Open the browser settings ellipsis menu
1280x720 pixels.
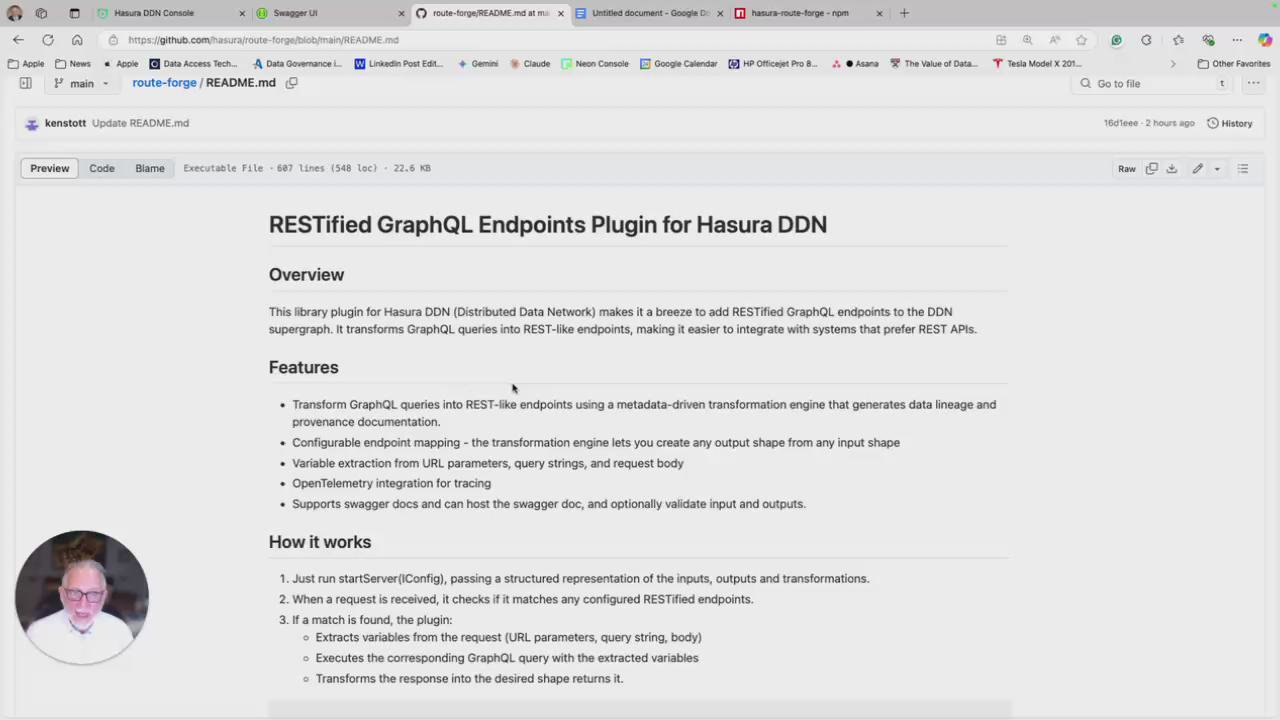1237,40
